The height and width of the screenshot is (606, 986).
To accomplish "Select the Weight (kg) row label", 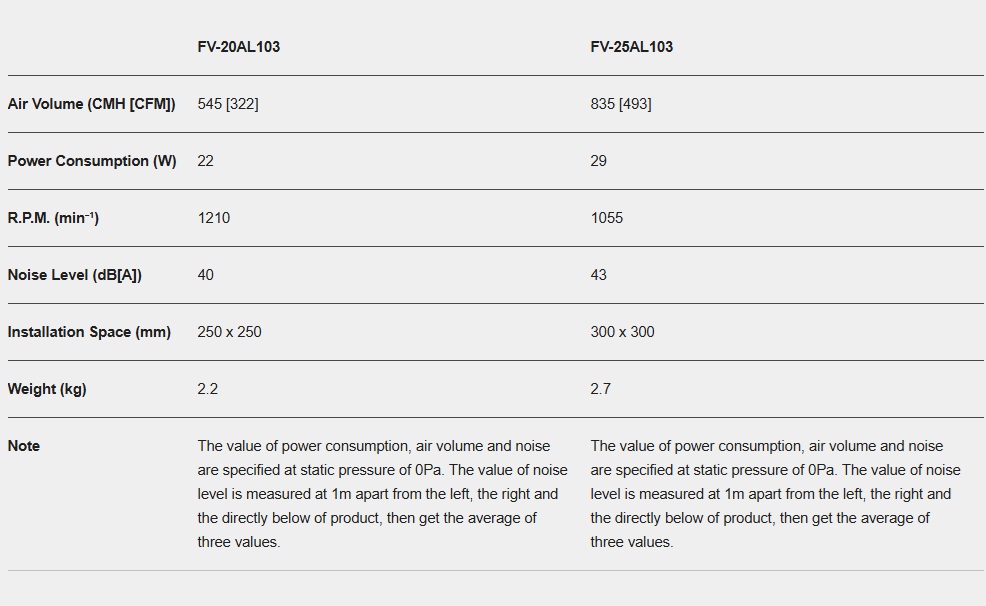I will (47, 389).
